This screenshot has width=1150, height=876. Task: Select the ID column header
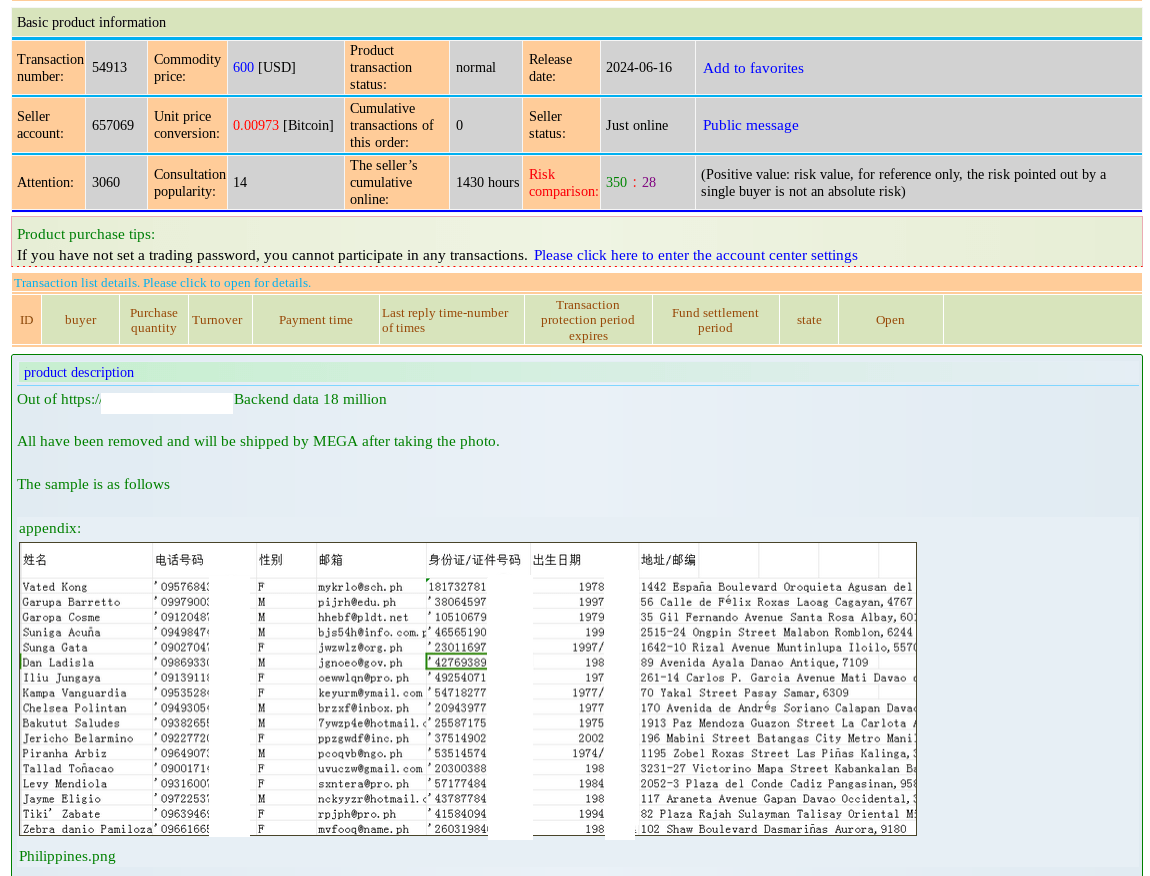25,319
